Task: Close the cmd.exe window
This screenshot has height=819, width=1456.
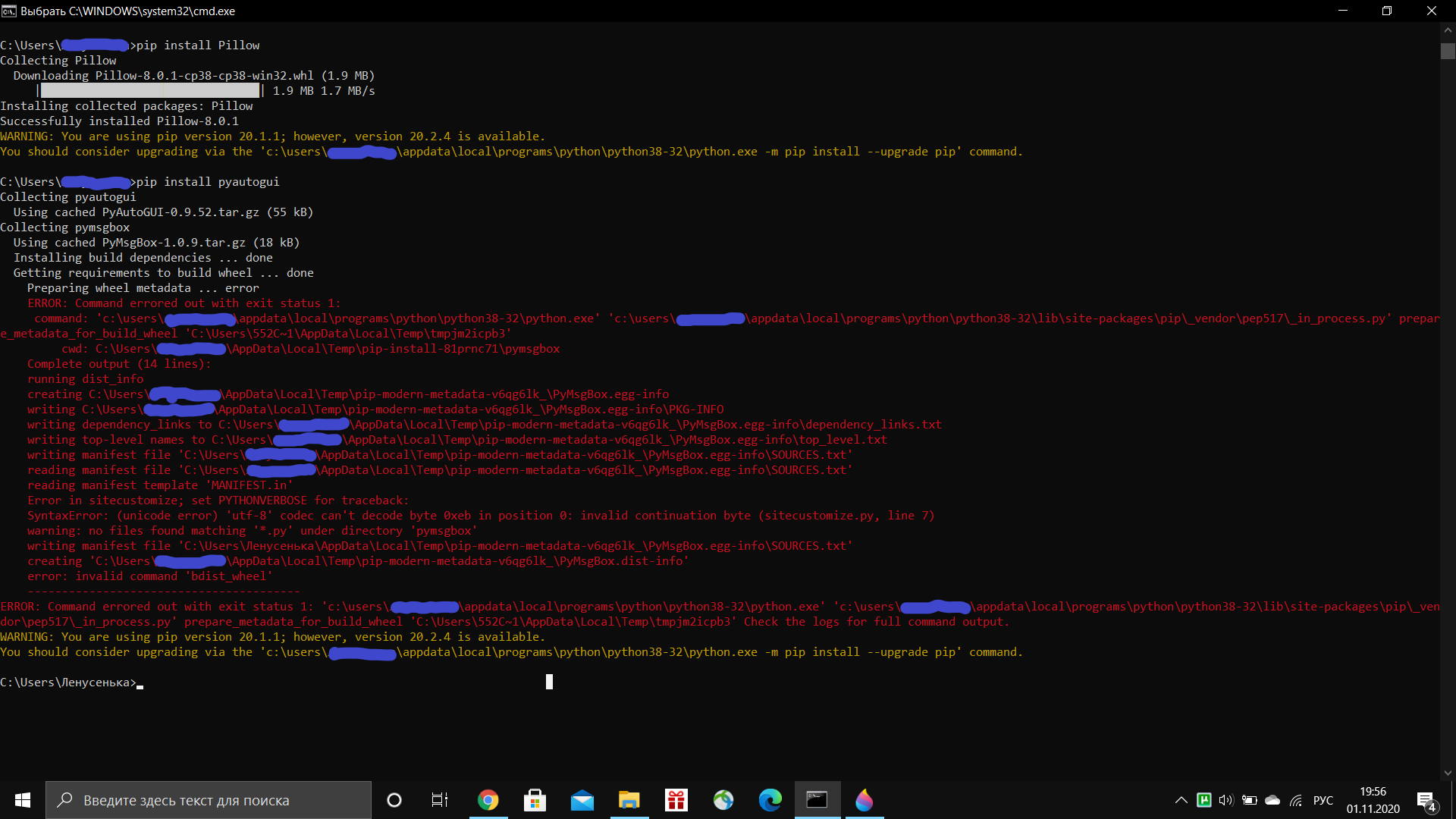Action: point(1432,11)
